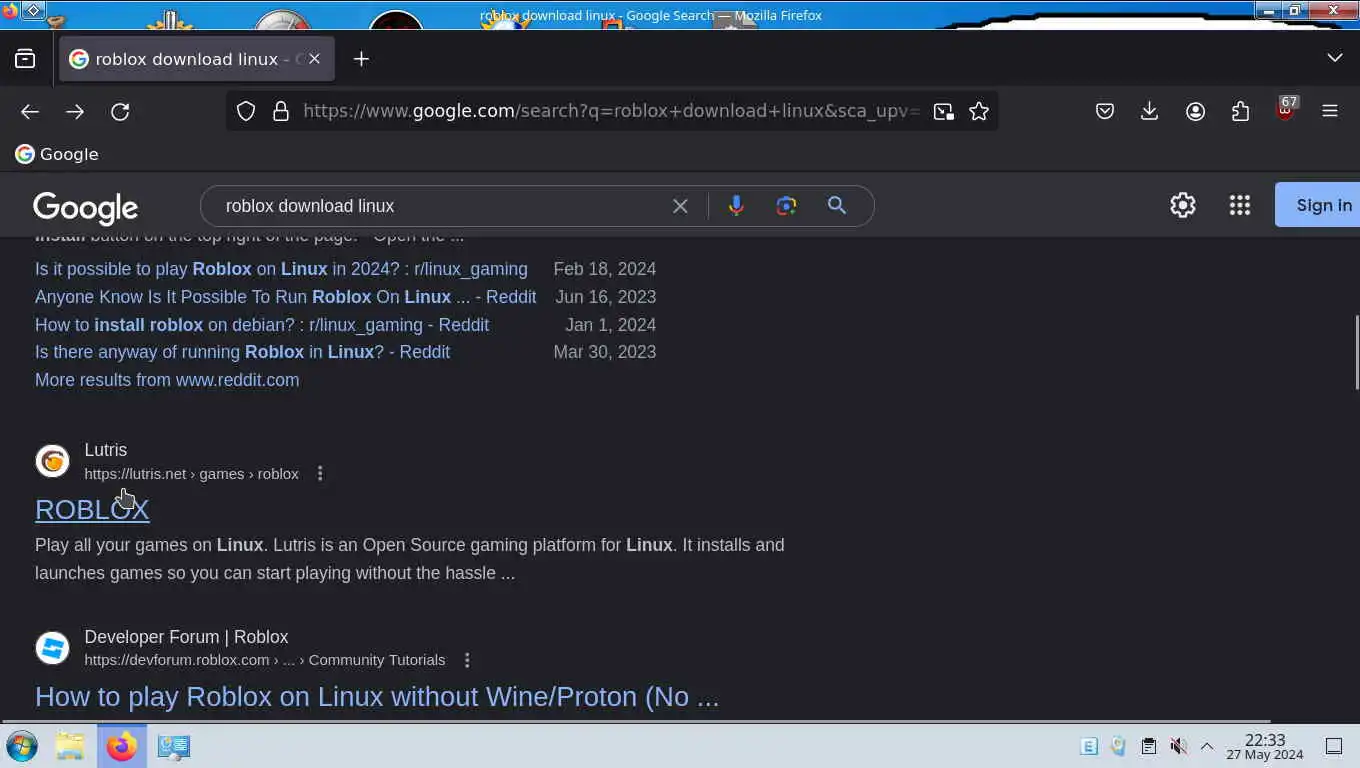1360x768 pixels.
Task: Open Pocket save icon
Action: [1105, 111]
